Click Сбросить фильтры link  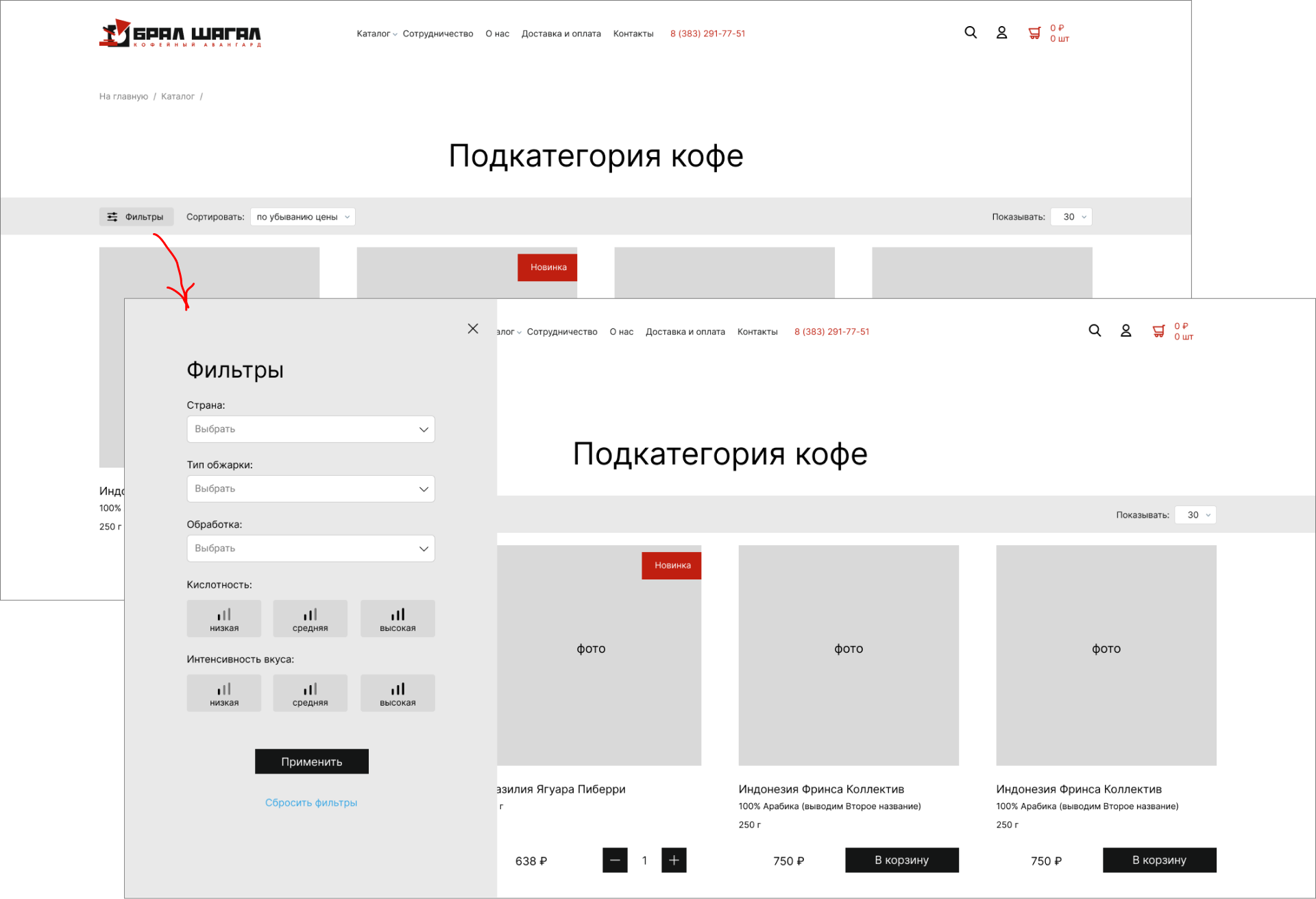(x=311, y=802)
